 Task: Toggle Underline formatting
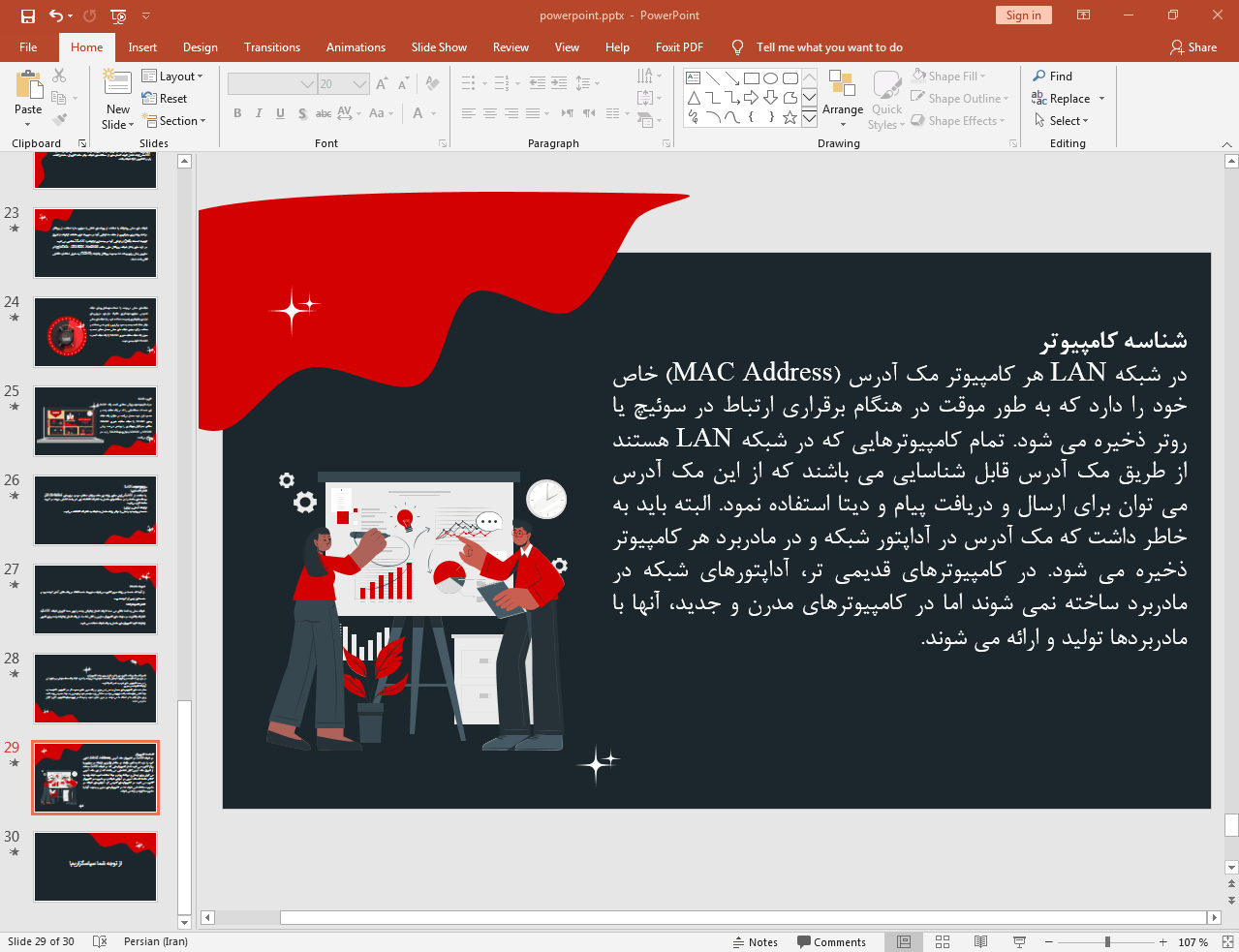click(280, 113)
